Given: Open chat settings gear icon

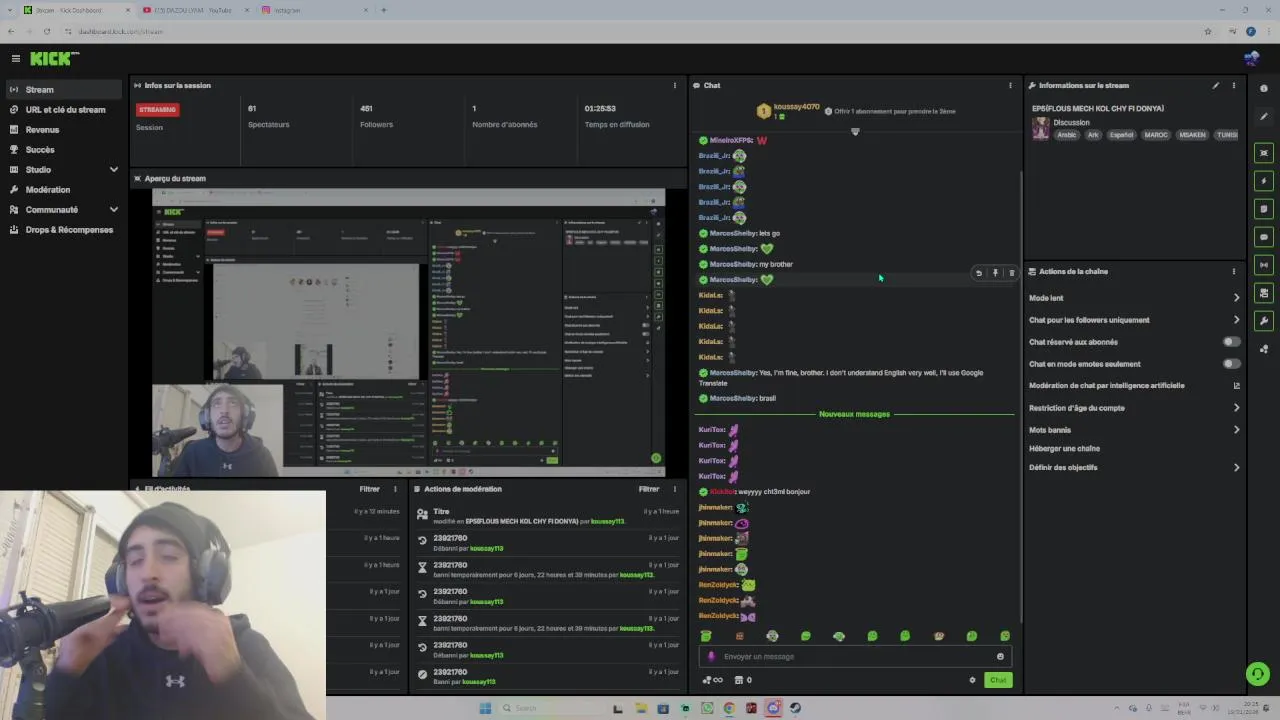Looking at the screenshot, I should [x=972, y=680].
